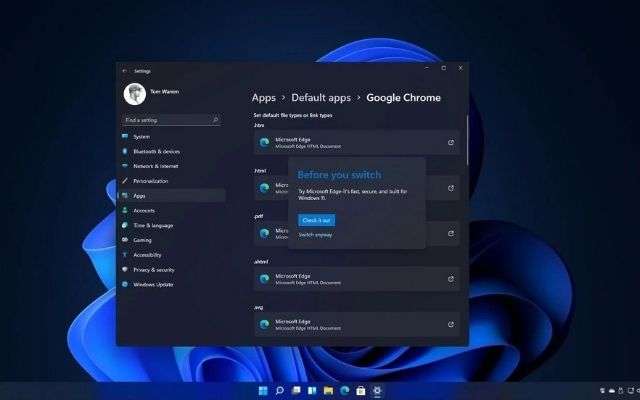Click Apps in the breadcrumb path
The image size is (640, 400).
pyautogui.click(x=264, y=98)
